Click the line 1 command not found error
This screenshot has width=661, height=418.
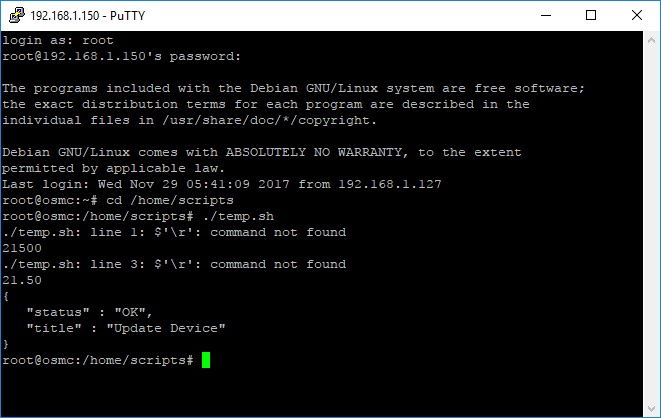click(x=174, y=232)
